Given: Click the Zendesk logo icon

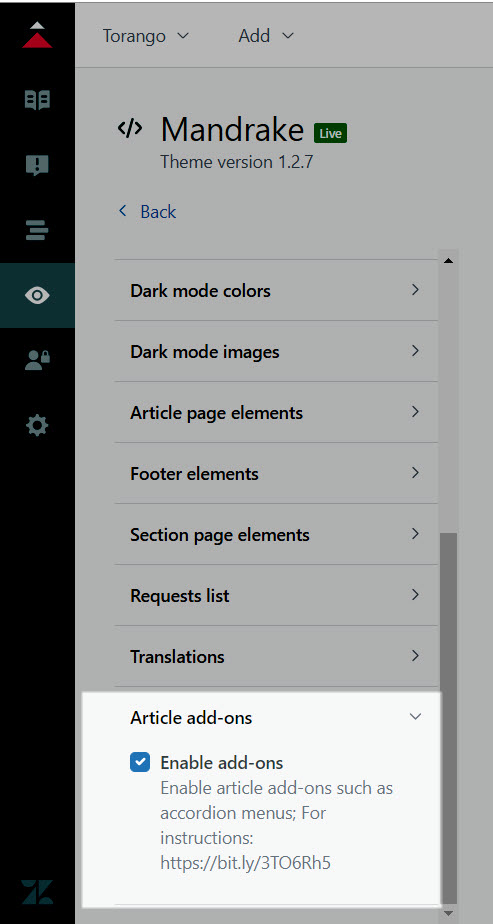Looking at the screenshot, I should pyautogui.click(x=37, y=892).
